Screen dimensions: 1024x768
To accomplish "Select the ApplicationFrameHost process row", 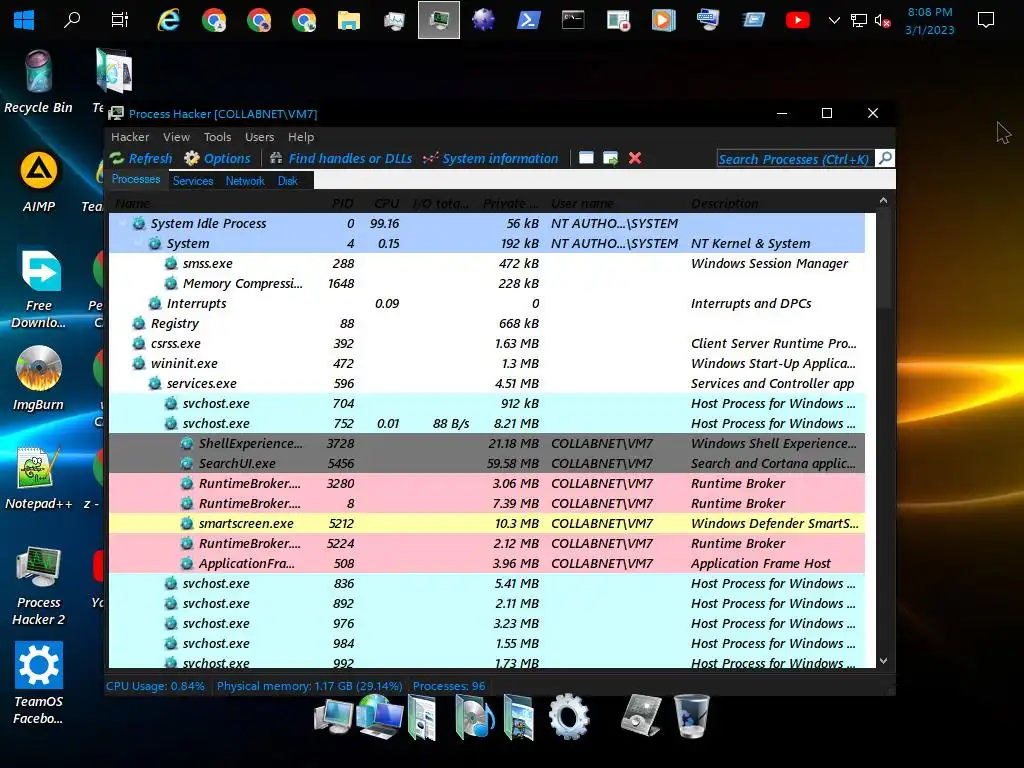I will 487,564.
